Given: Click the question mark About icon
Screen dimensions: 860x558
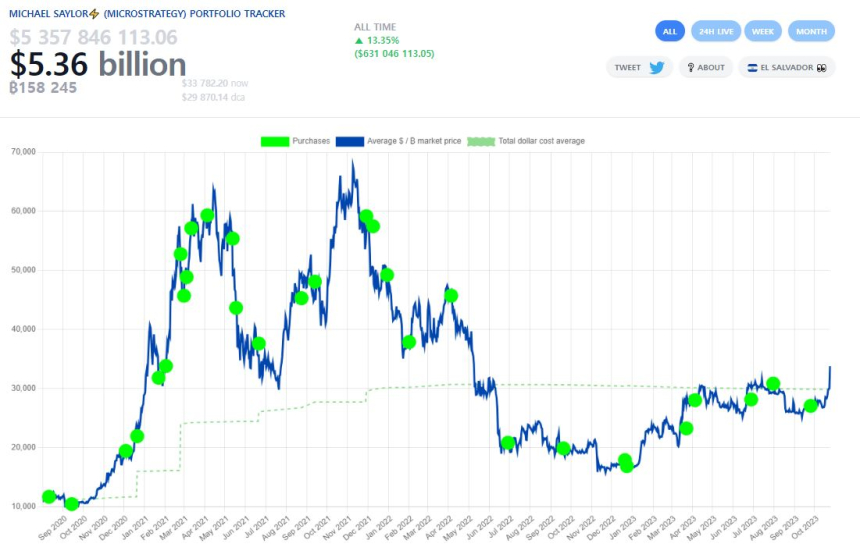Looking at the screenshot, I should click(x=690, y=68).
